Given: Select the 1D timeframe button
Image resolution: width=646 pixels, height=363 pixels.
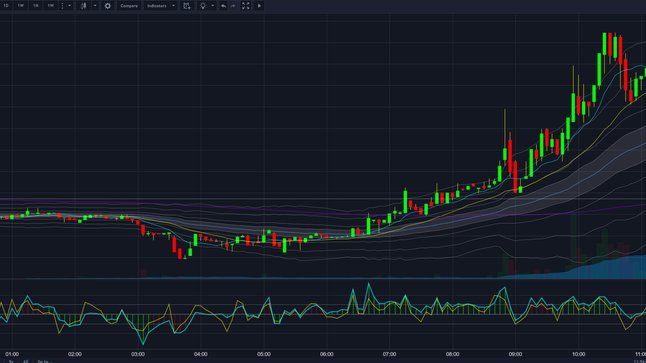Looking at the screenshot, I should coord(6,6).
